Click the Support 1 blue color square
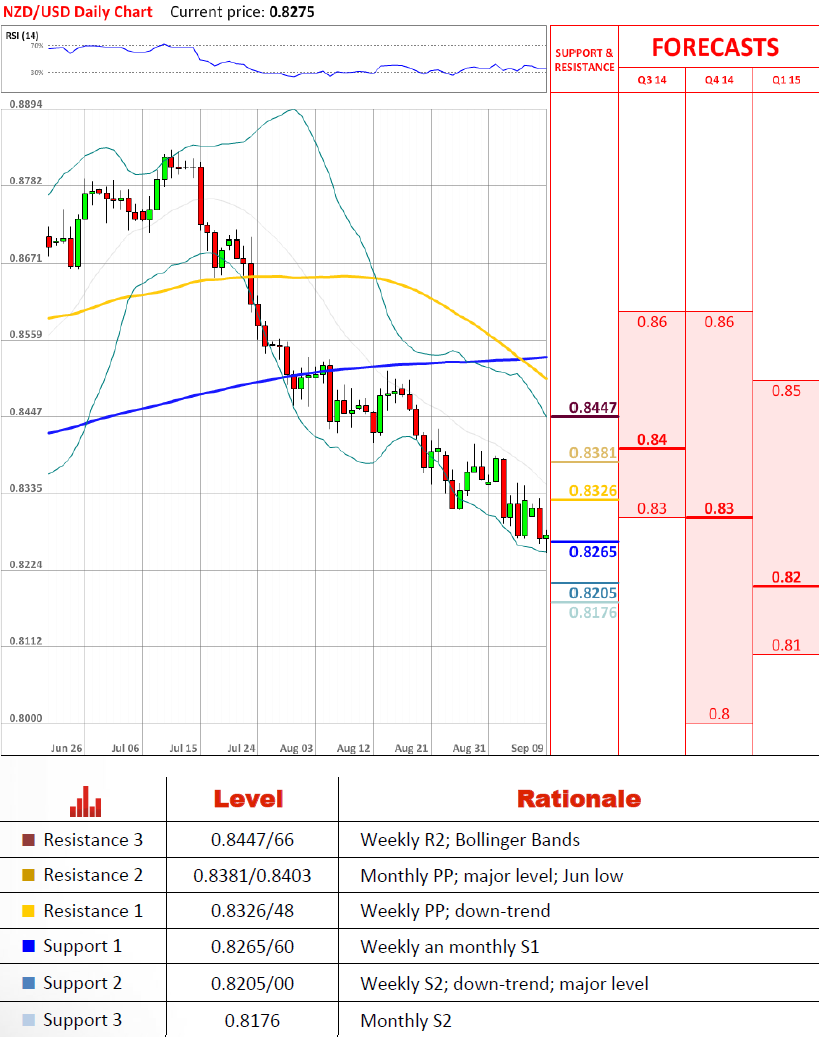 click(x=28, y=946)
